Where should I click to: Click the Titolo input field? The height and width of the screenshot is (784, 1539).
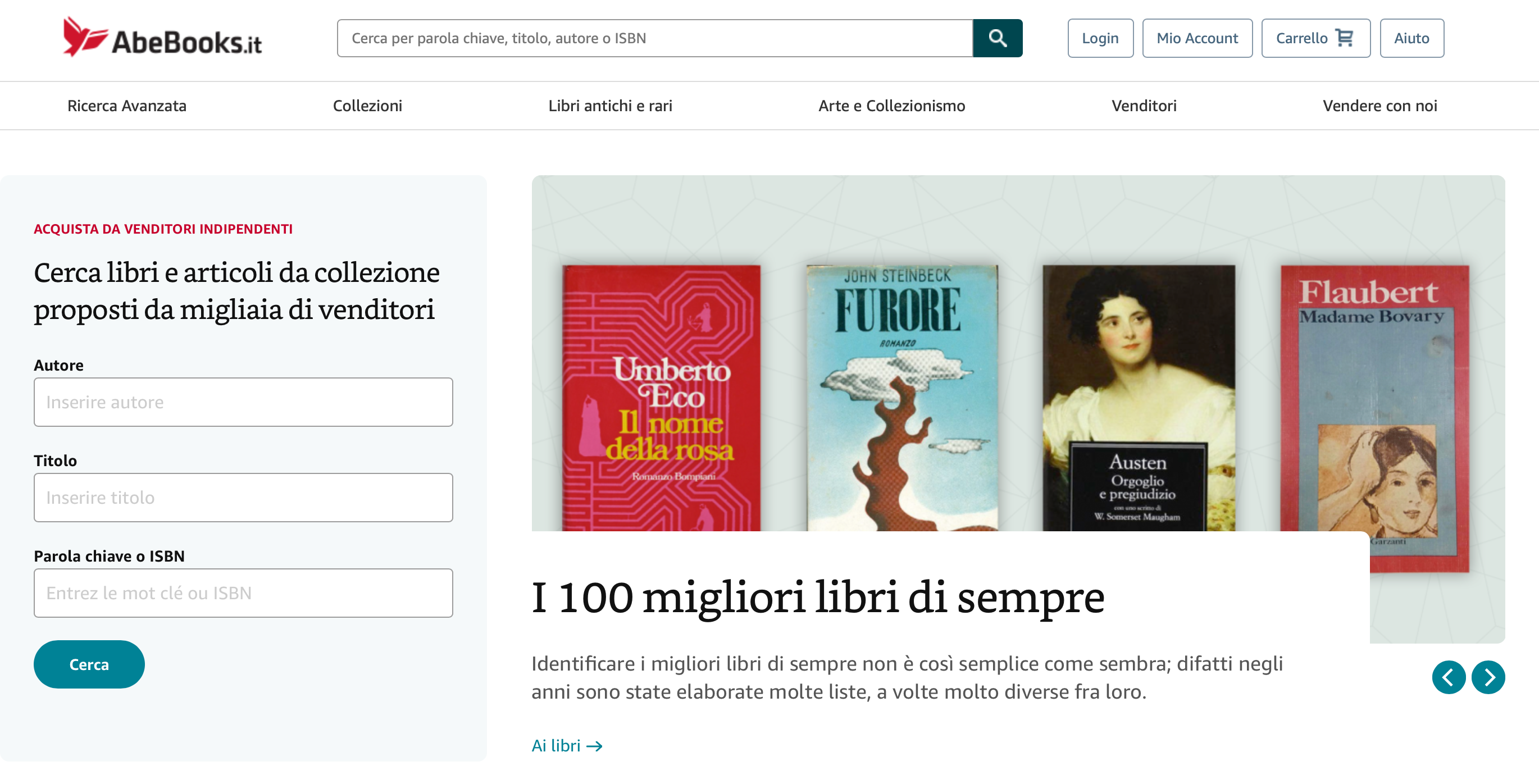243,498
